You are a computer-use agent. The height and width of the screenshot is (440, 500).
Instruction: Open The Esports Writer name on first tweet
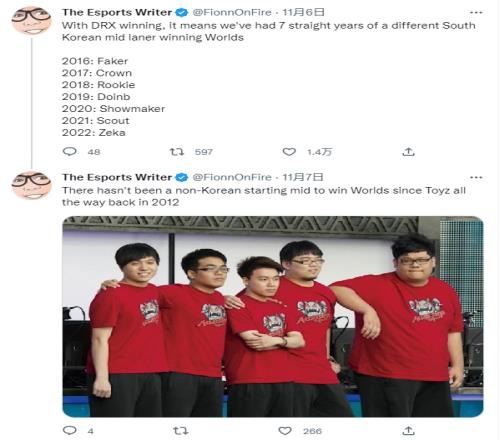(x=117, y=12)
